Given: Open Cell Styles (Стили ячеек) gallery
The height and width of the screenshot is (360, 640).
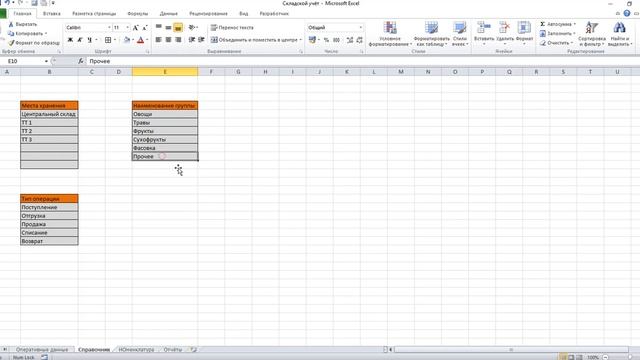Looking at the screenshot, I should pos(460,34).
